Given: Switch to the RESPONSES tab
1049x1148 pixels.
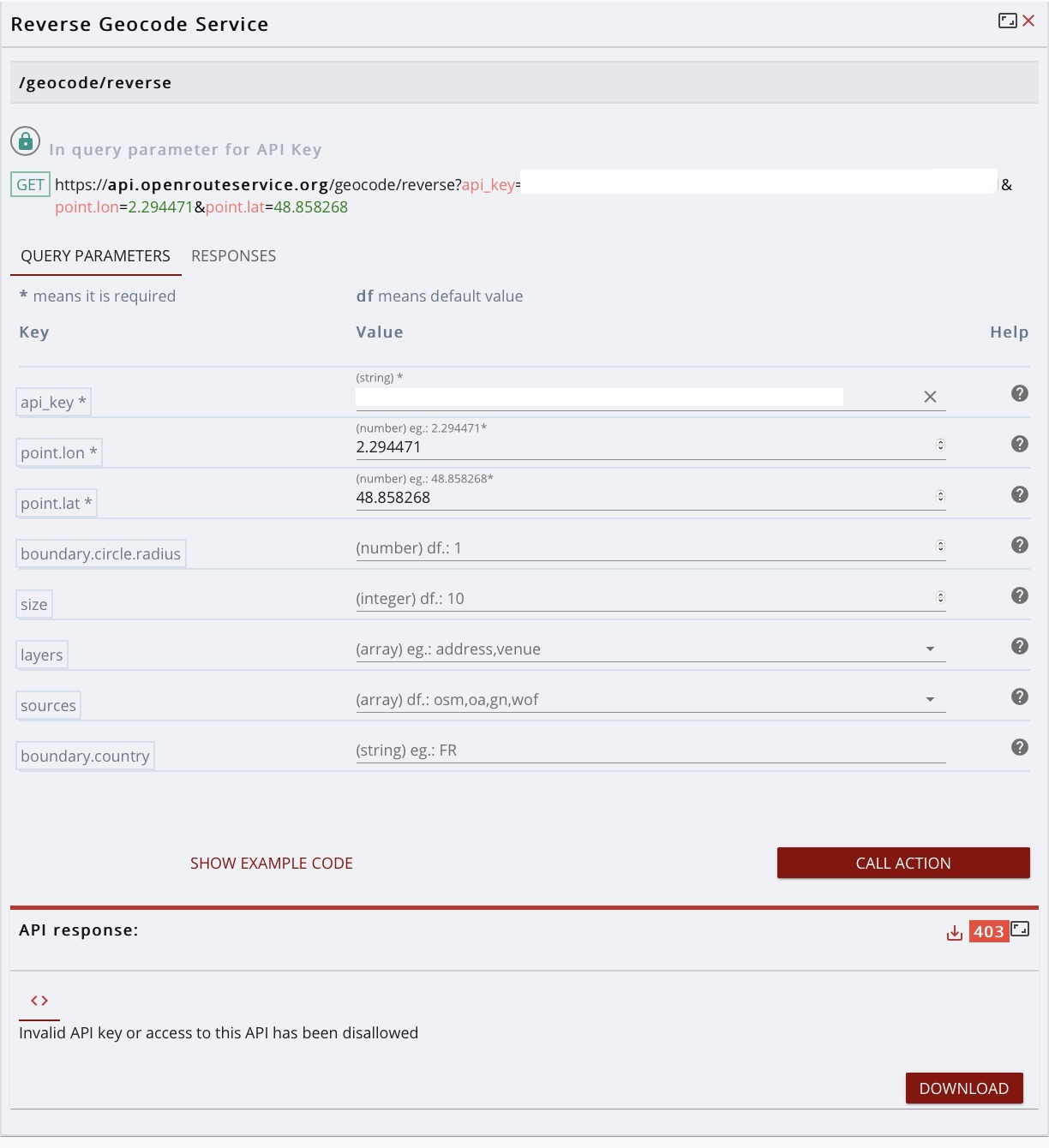Looking at the screenshot, I should [x=233, y=255].
